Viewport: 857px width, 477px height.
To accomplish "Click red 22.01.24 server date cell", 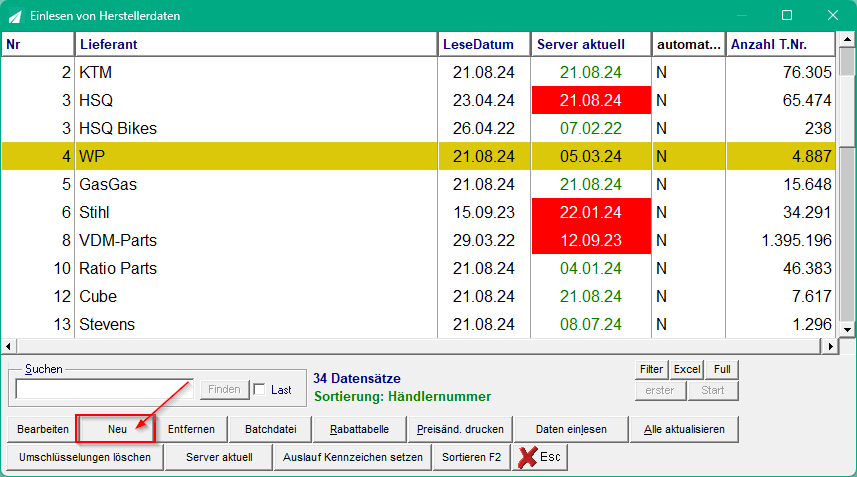I will [591, 213].
